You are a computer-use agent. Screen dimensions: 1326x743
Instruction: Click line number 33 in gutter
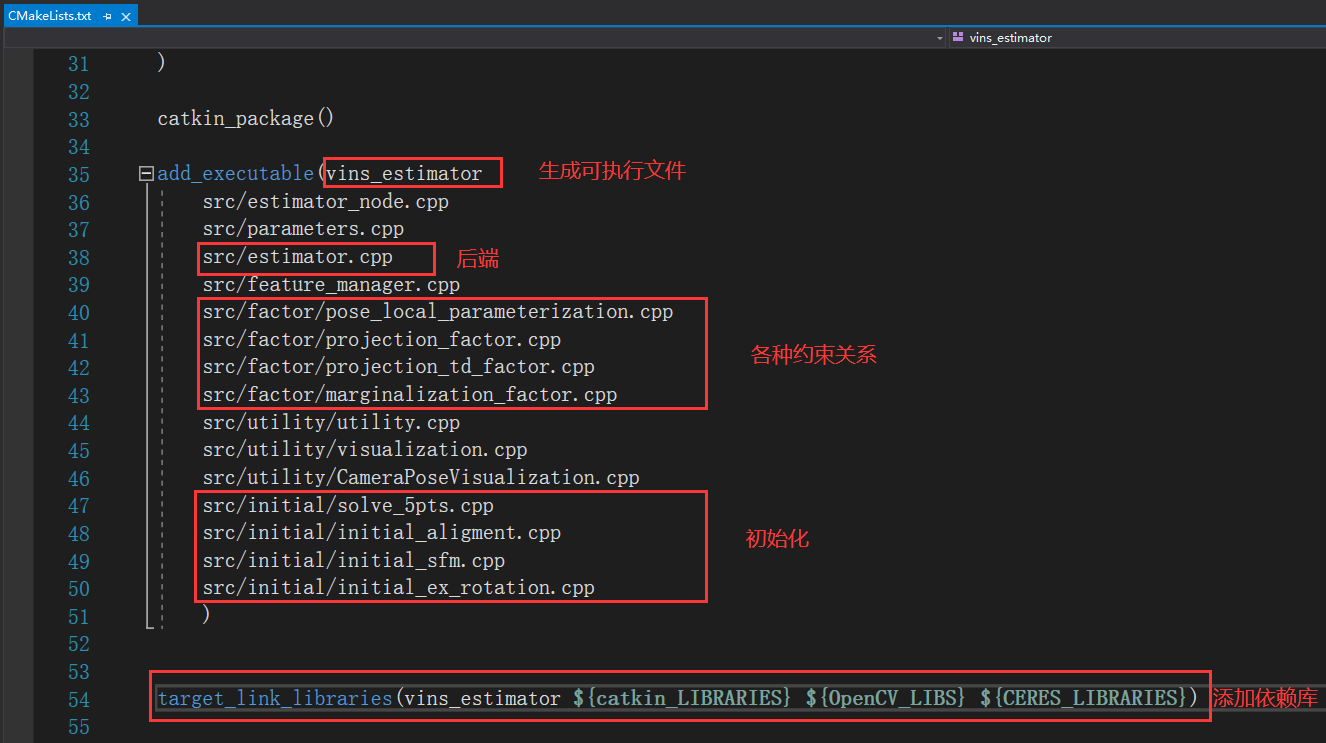[x=78, y=119]
